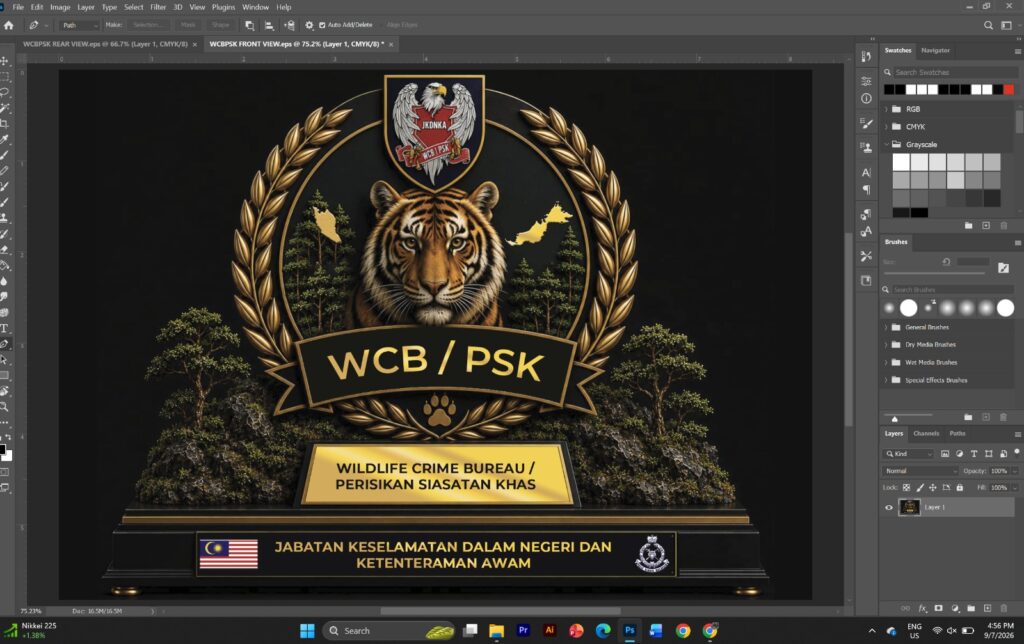Pick the red swatch in recent swatches
This screenshot has width=1024, height=644.
tap(1009, 89)
